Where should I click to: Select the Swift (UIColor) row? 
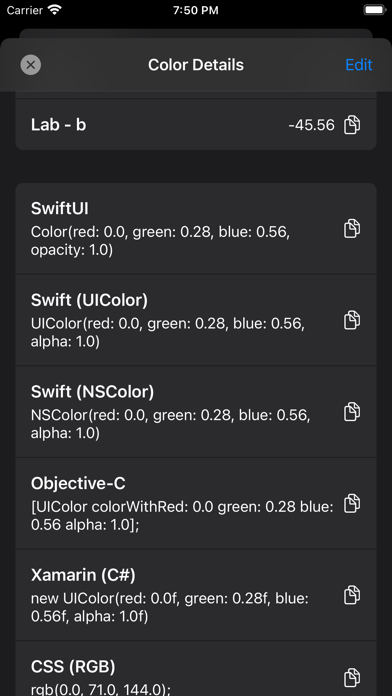[x=196, y=320]
